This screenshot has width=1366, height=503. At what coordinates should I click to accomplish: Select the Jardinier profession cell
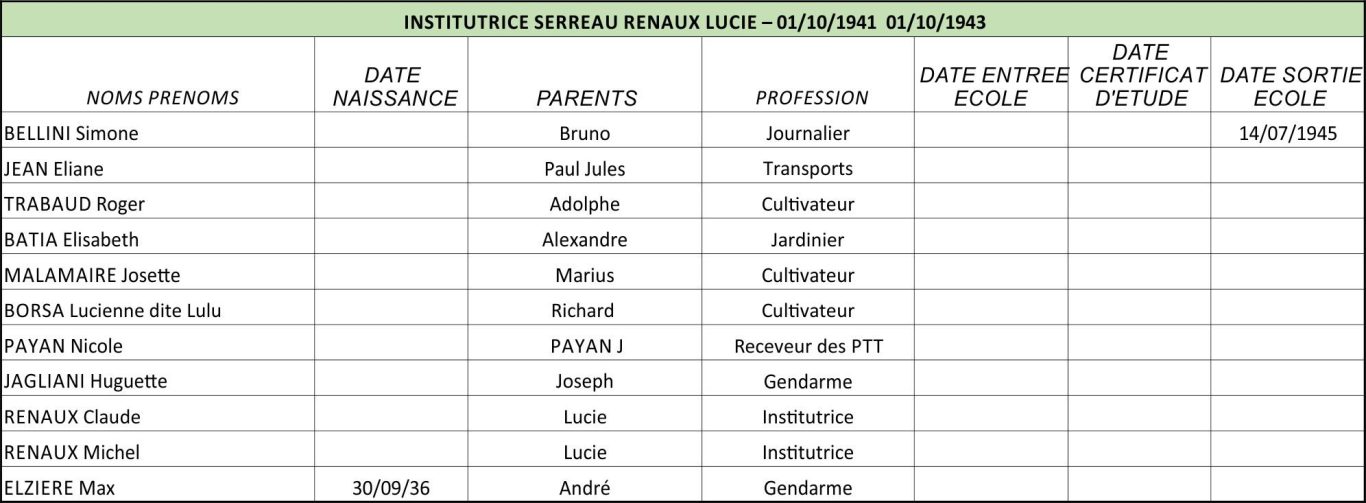pos(807,240)
